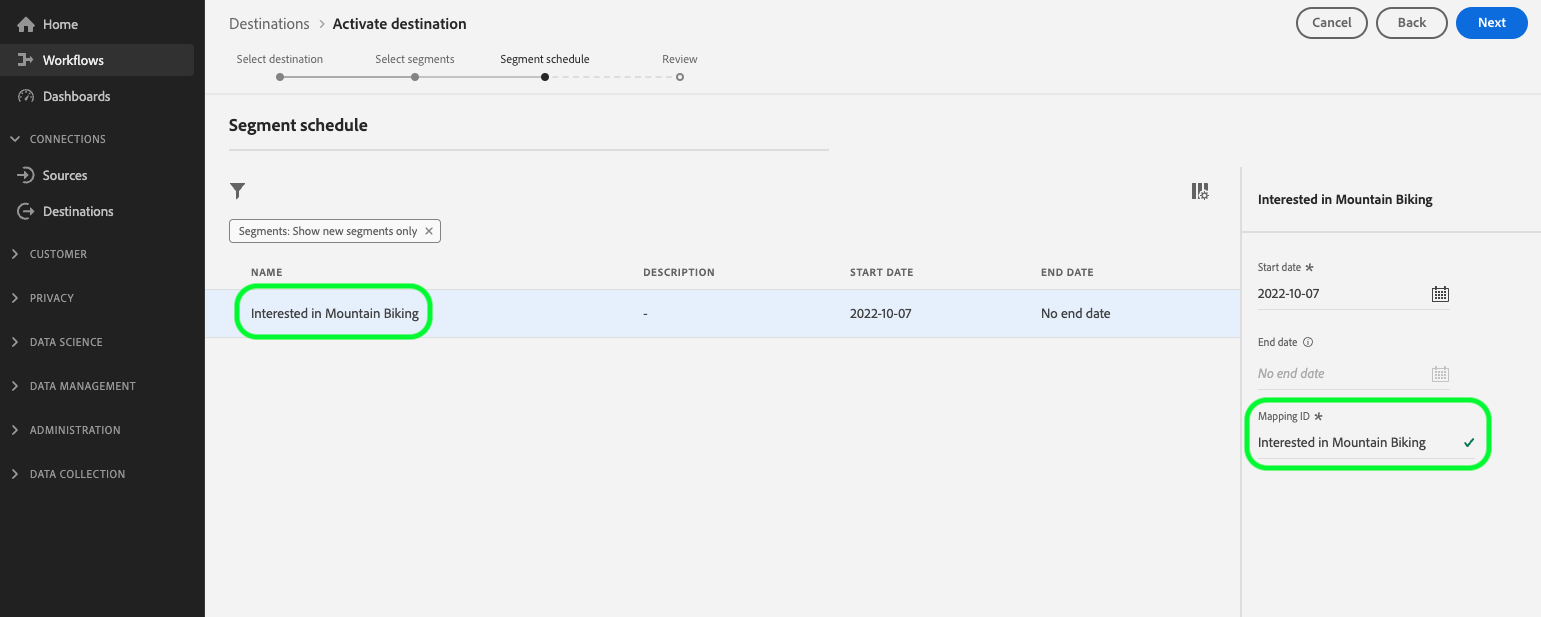The image size is (1541, 617).
Task: Click the Sources arrow icon
Action: [x=26, y=175]
